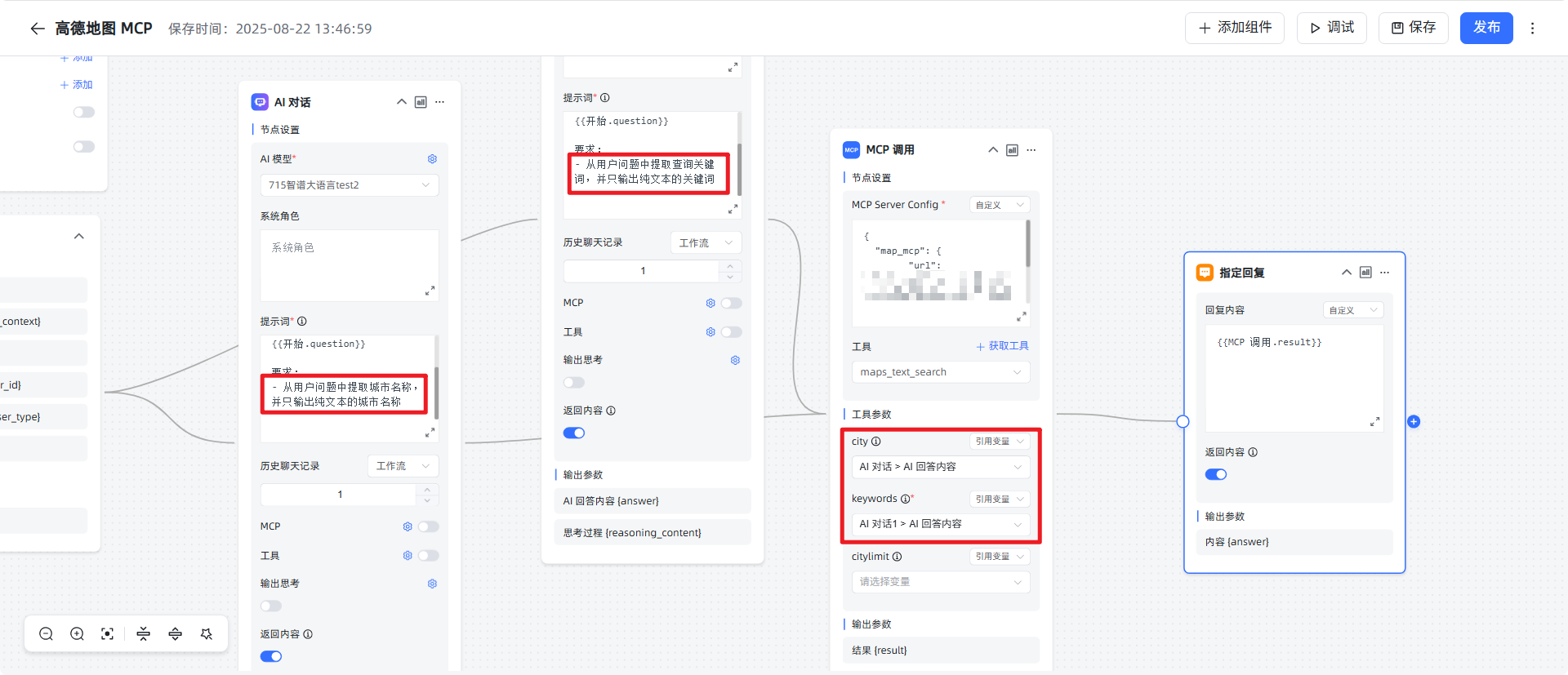Click the auto-layout beautify icon

[x=207, y=634]
